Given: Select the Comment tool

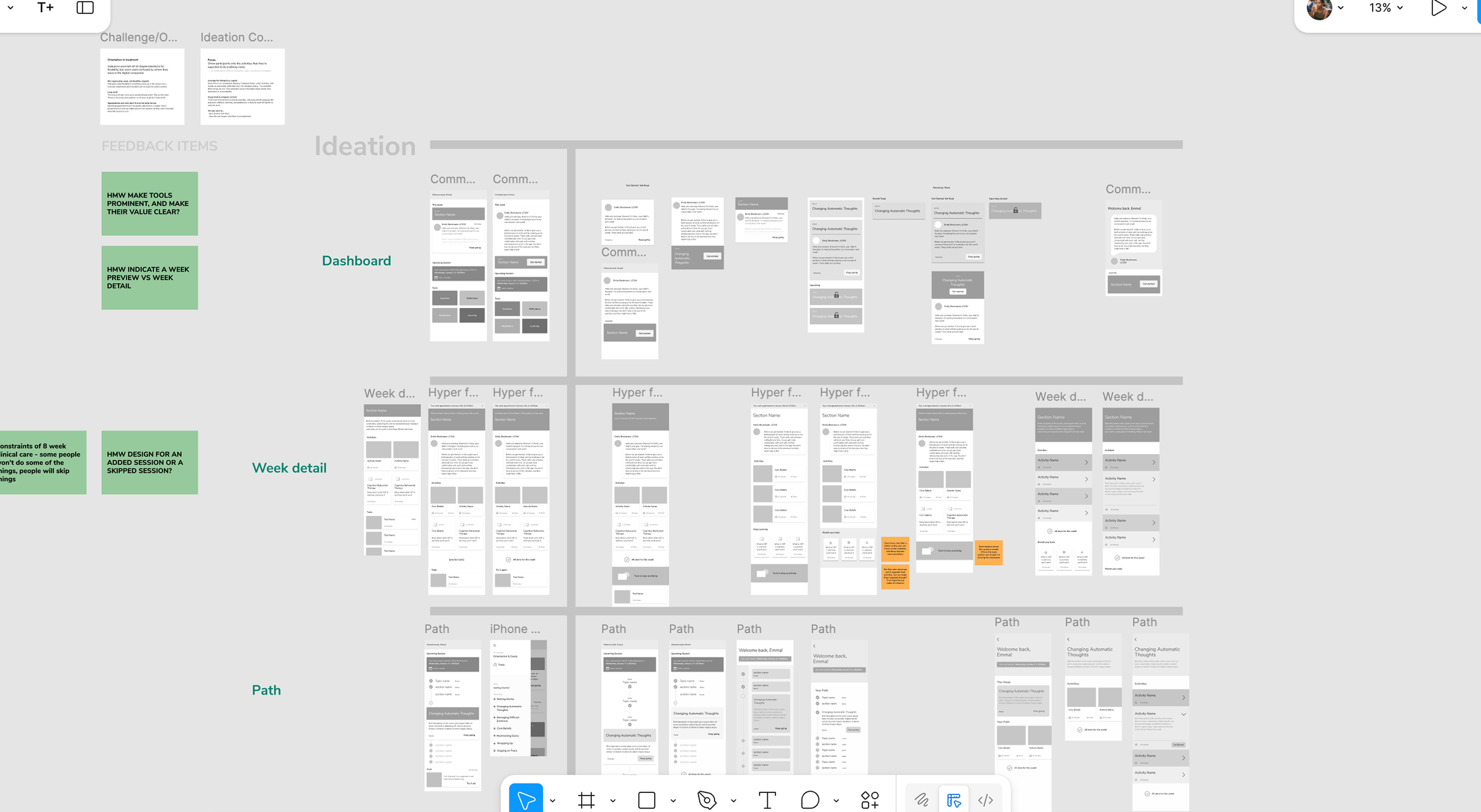Looking at the screenshot, I should coord(809,800).
